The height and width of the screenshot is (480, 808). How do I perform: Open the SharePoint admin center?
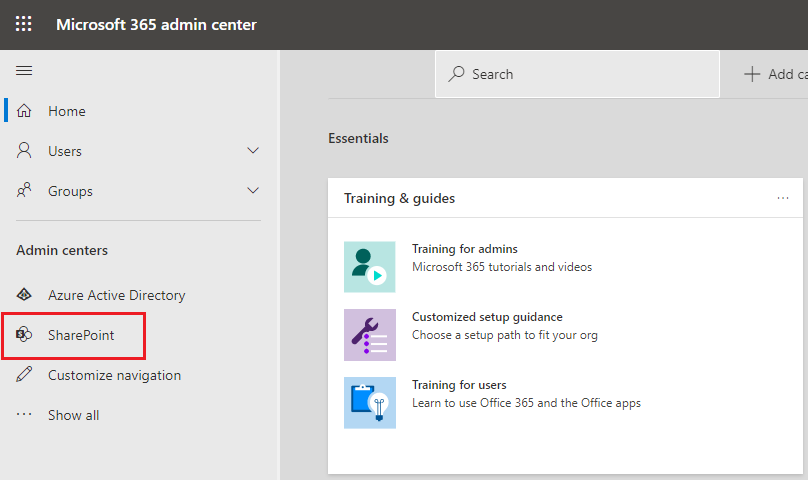coord(81,335)
